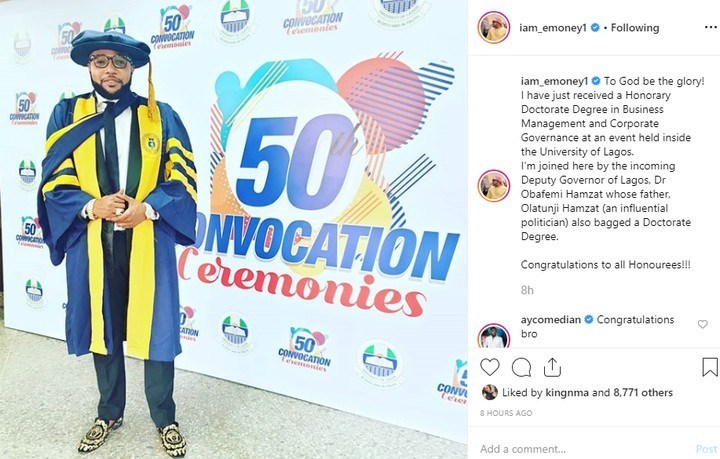Like the post with the heart icon
The width and height of the screenshot is (720, 459).
(489, 367)
